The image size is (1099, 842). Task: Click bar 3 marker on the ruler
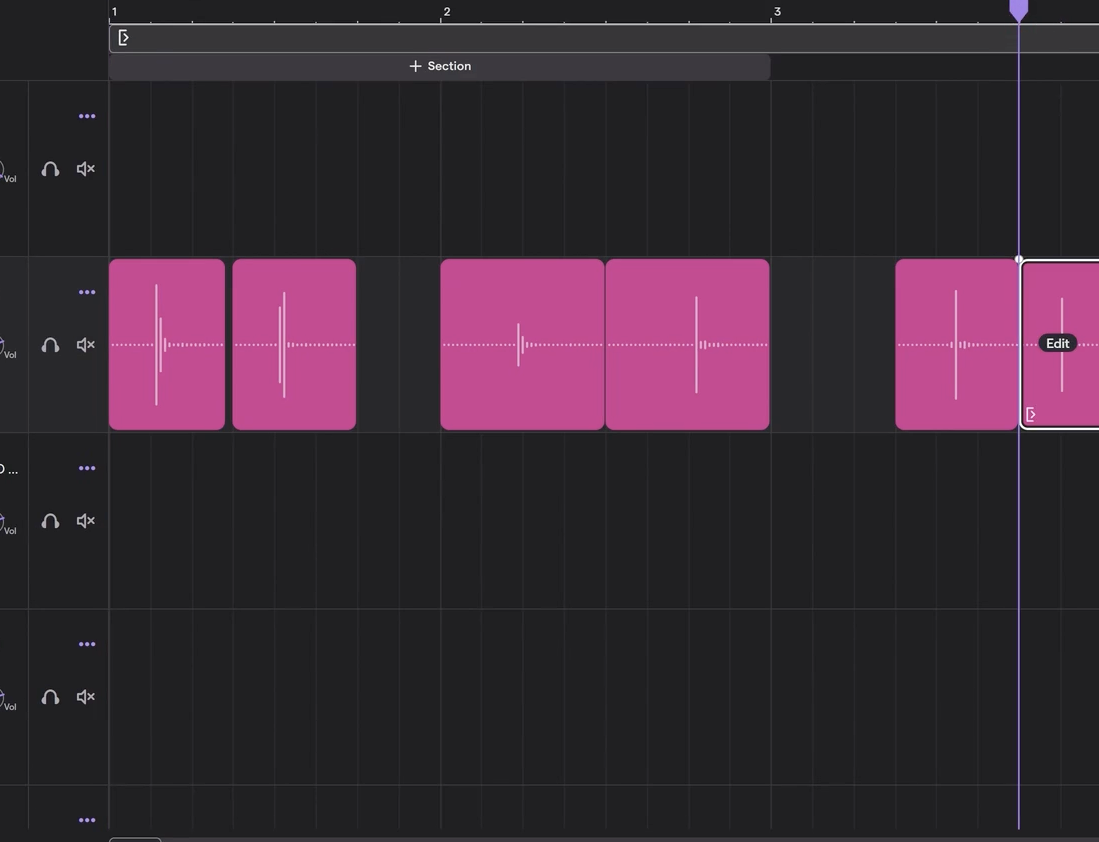click(x=777, y=12)
